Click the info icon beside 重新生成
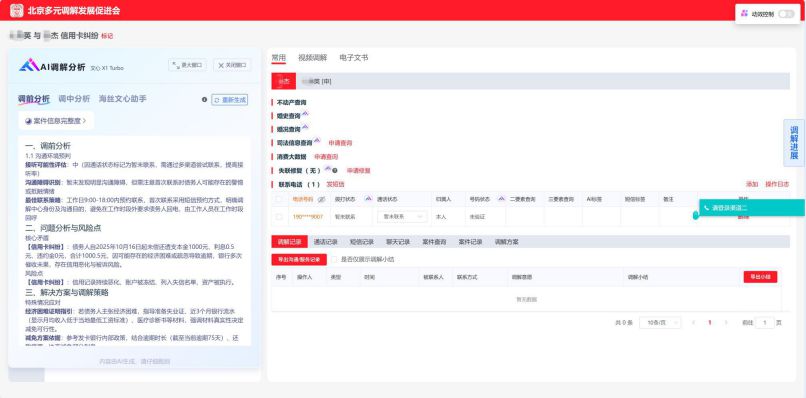This screenshot has width=806, height=398. [x=205, y=100]
